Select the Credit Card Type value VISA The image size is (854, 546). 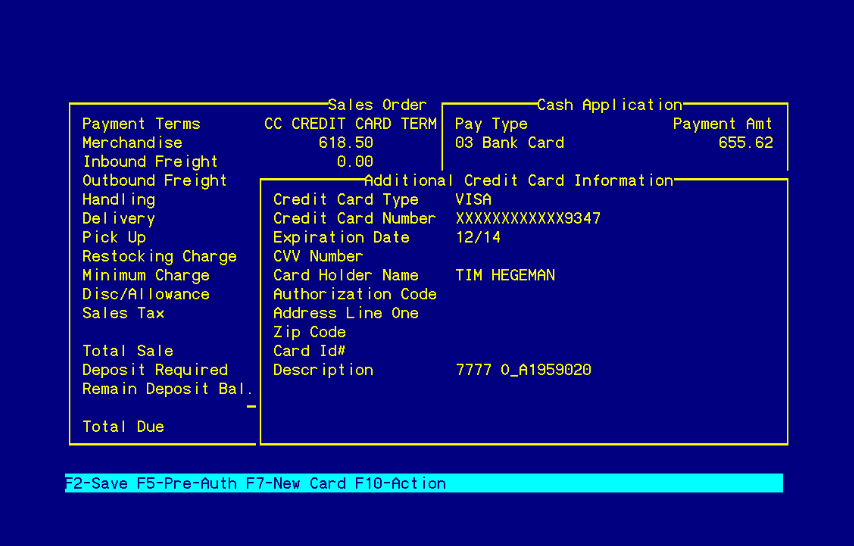[x=473, y=199]
